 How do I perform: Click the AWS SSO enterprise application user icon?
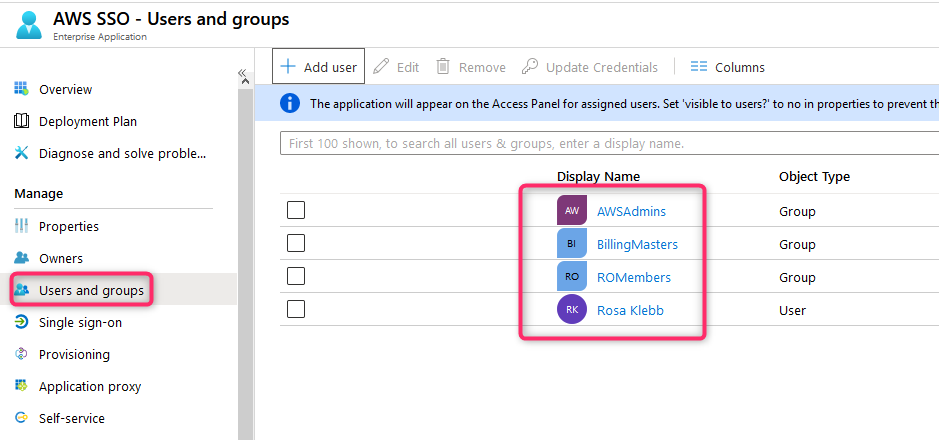point(29,25)
